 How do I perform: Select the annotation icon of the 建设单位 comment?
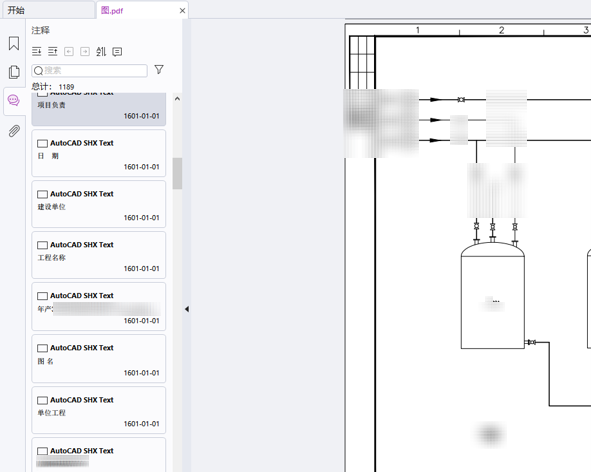click(x=43, y=194)
